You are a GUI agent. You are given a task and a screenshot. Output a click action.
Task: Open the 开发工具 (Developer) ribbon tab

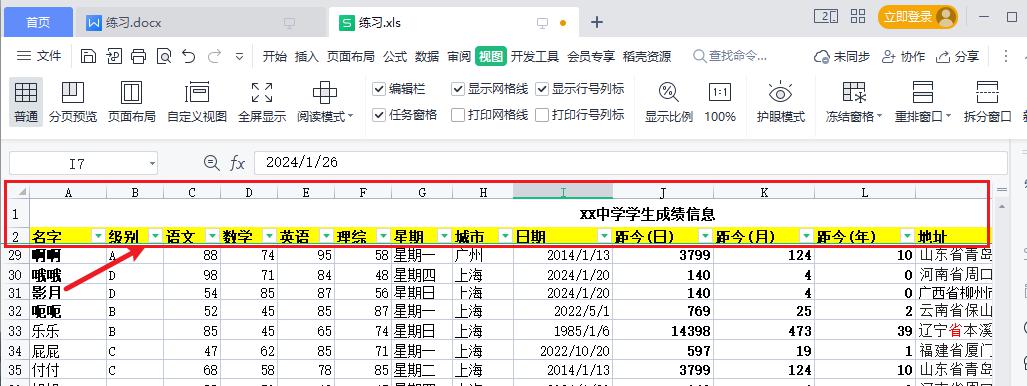534,56
